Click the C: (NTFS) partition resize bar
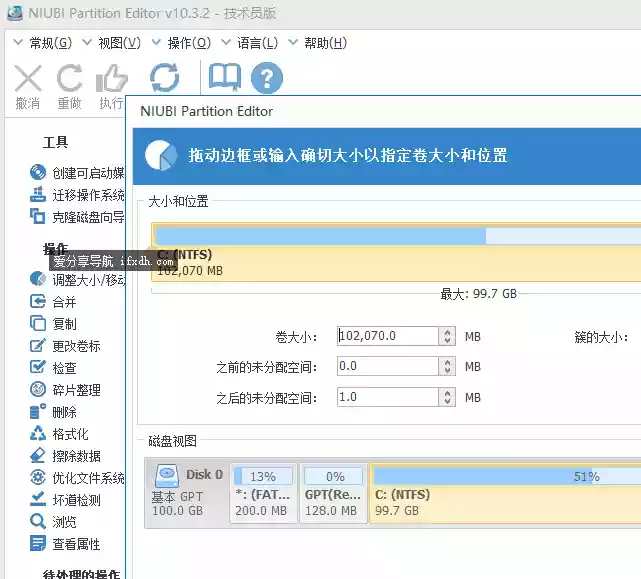 pyautogui.click(x=396, y=252)
